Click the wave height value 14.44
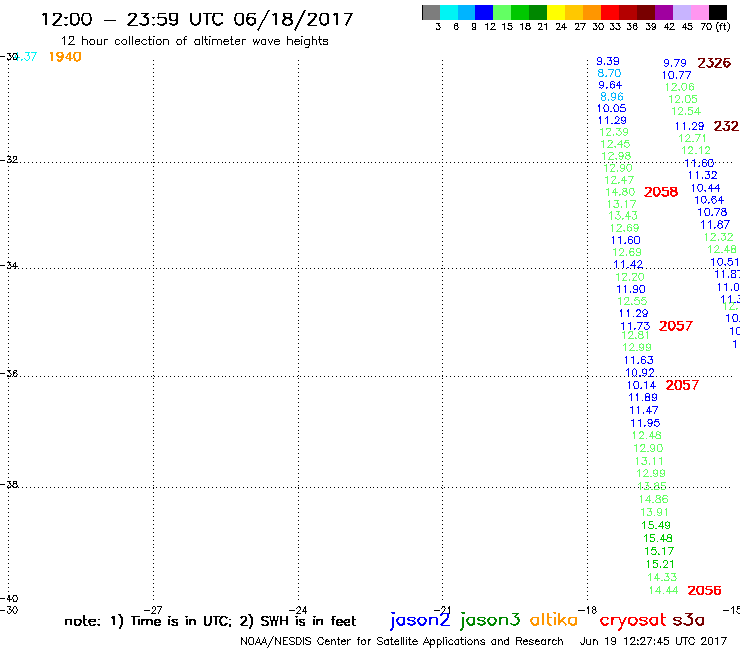 [x=664, y=591]
